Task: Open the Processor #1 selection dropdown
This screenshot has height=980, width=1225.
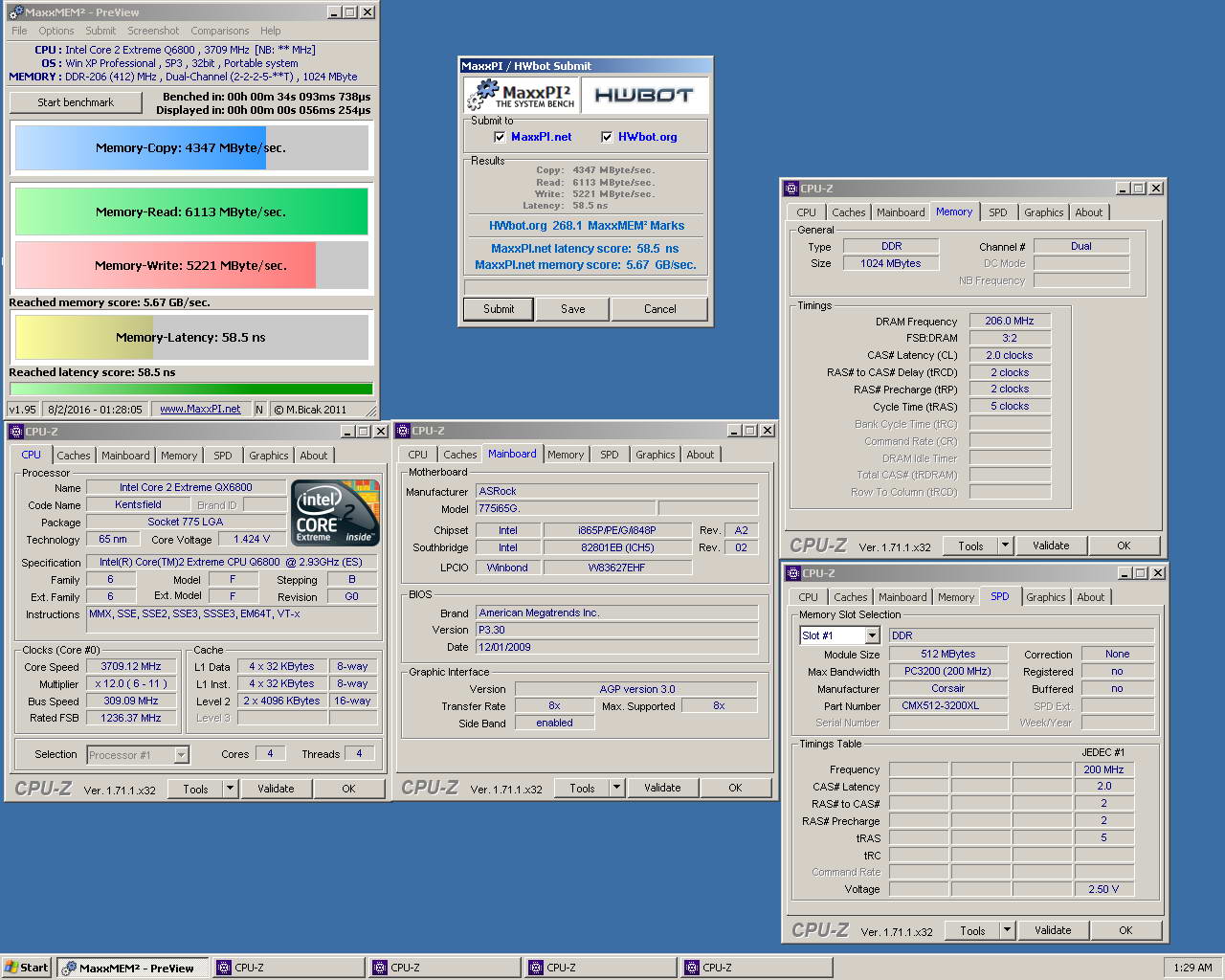Action: click(181, 755)
